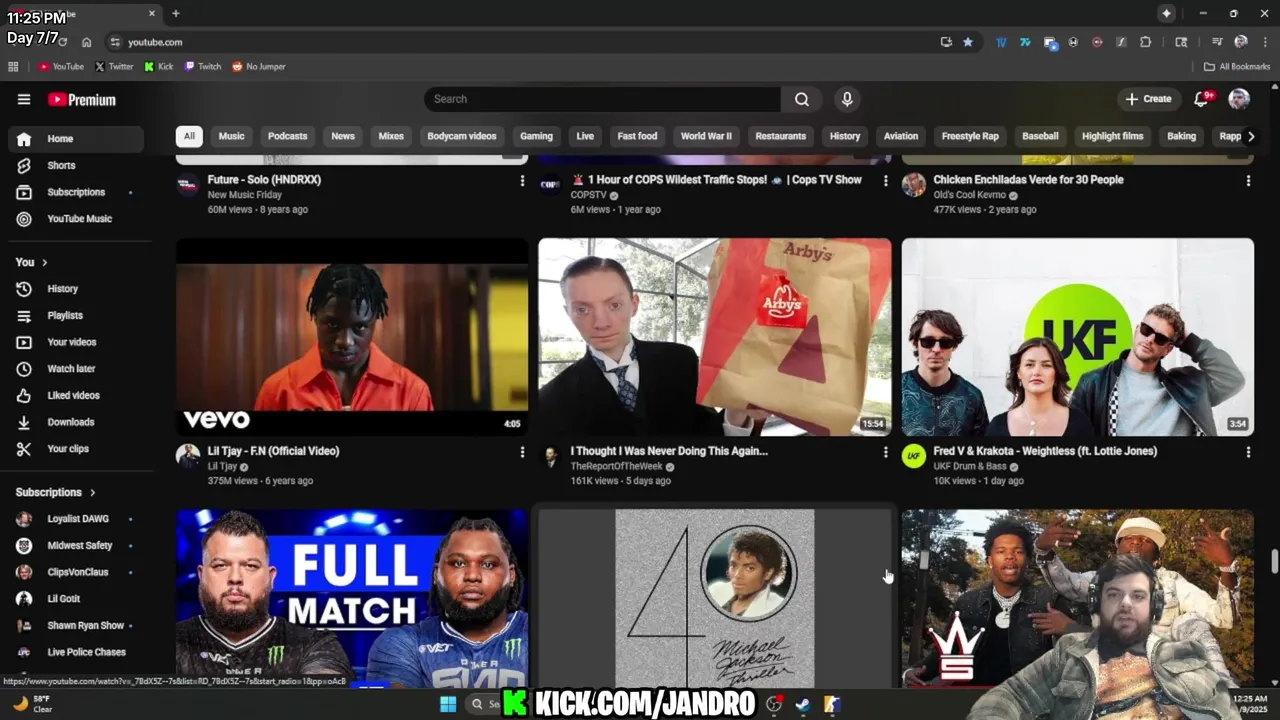Viewport: 1280px width, 720px height.
Task: Open Shawn Ryan Show subscription
Action: tap(75, 626)
